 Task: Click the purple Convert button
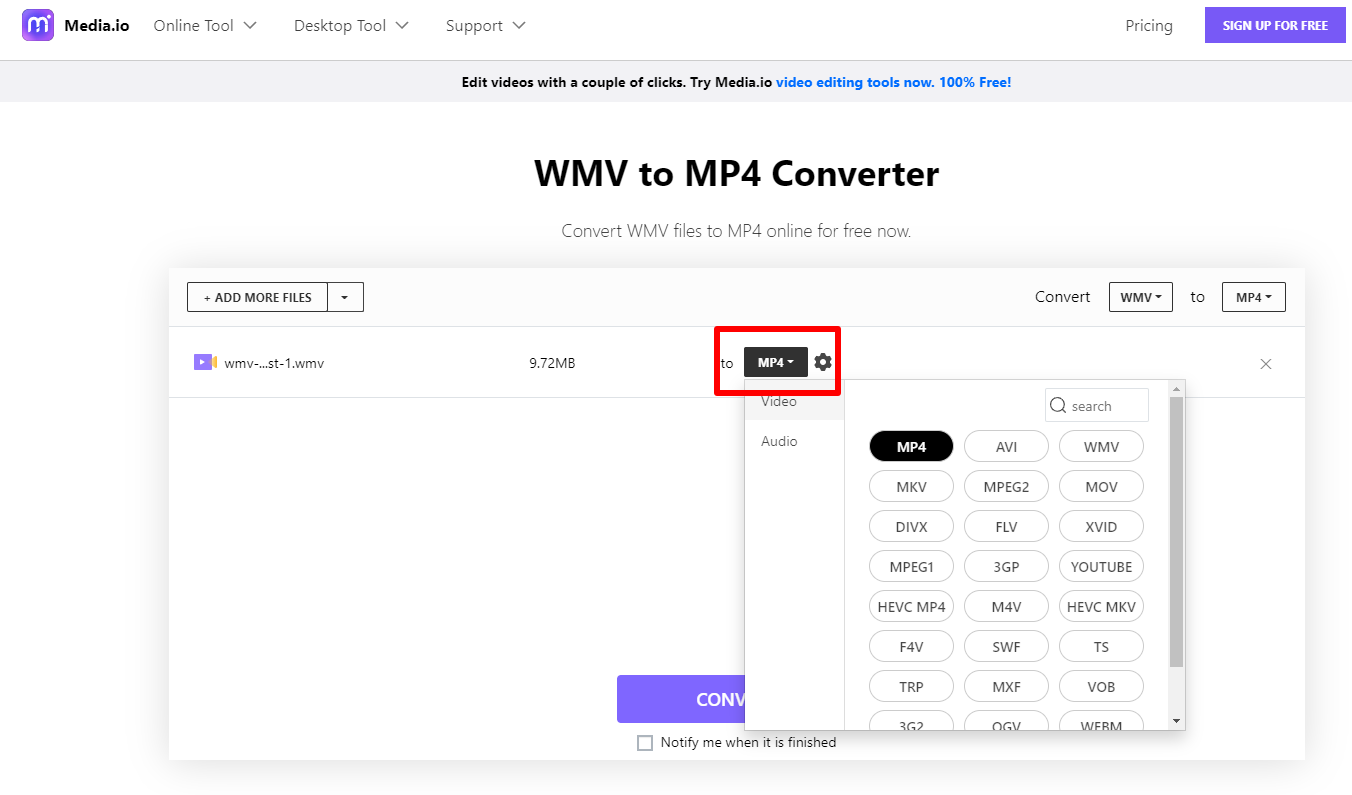681,699
